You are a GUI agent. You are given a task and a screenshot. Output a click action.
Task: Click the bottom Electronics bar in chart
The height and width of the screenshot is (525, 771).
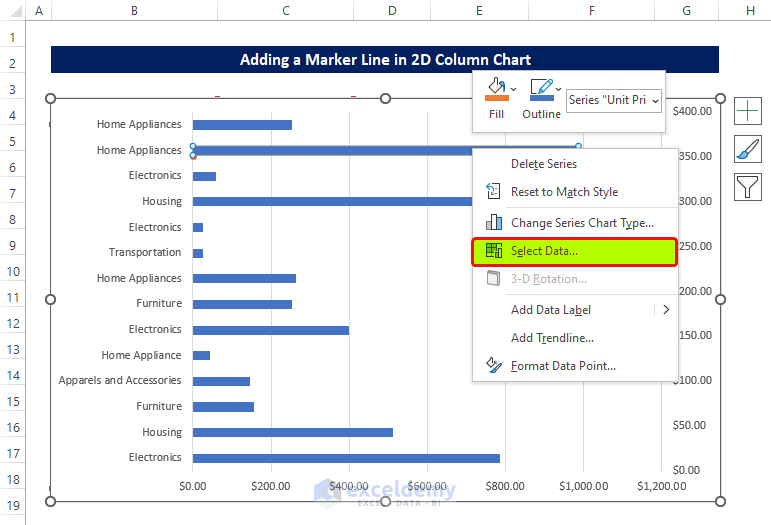(x=345, y=458)
